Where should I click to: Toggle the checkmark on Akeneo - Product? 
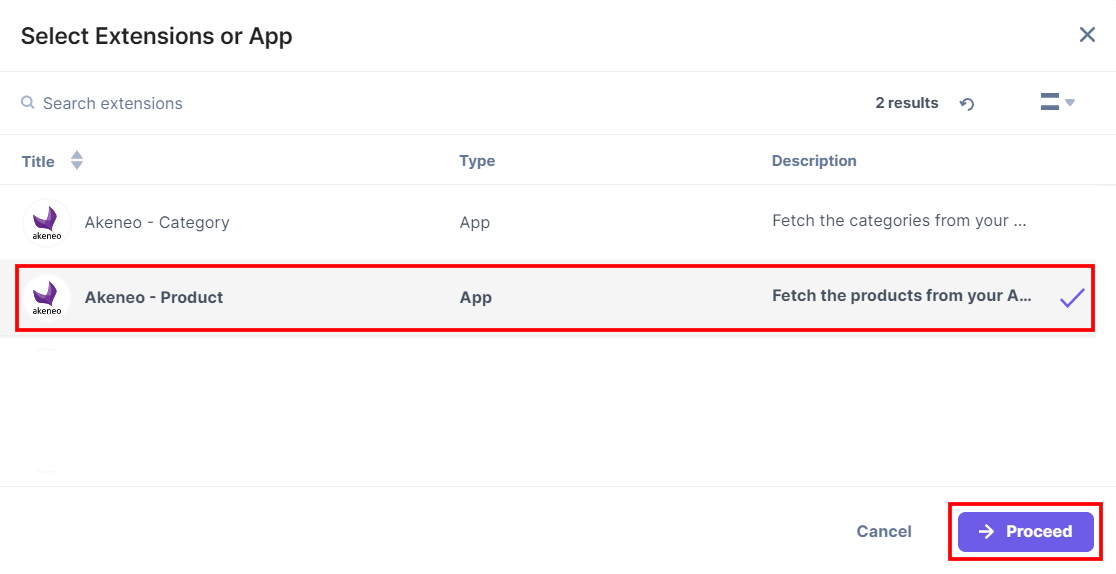[x=1072, y=297]
